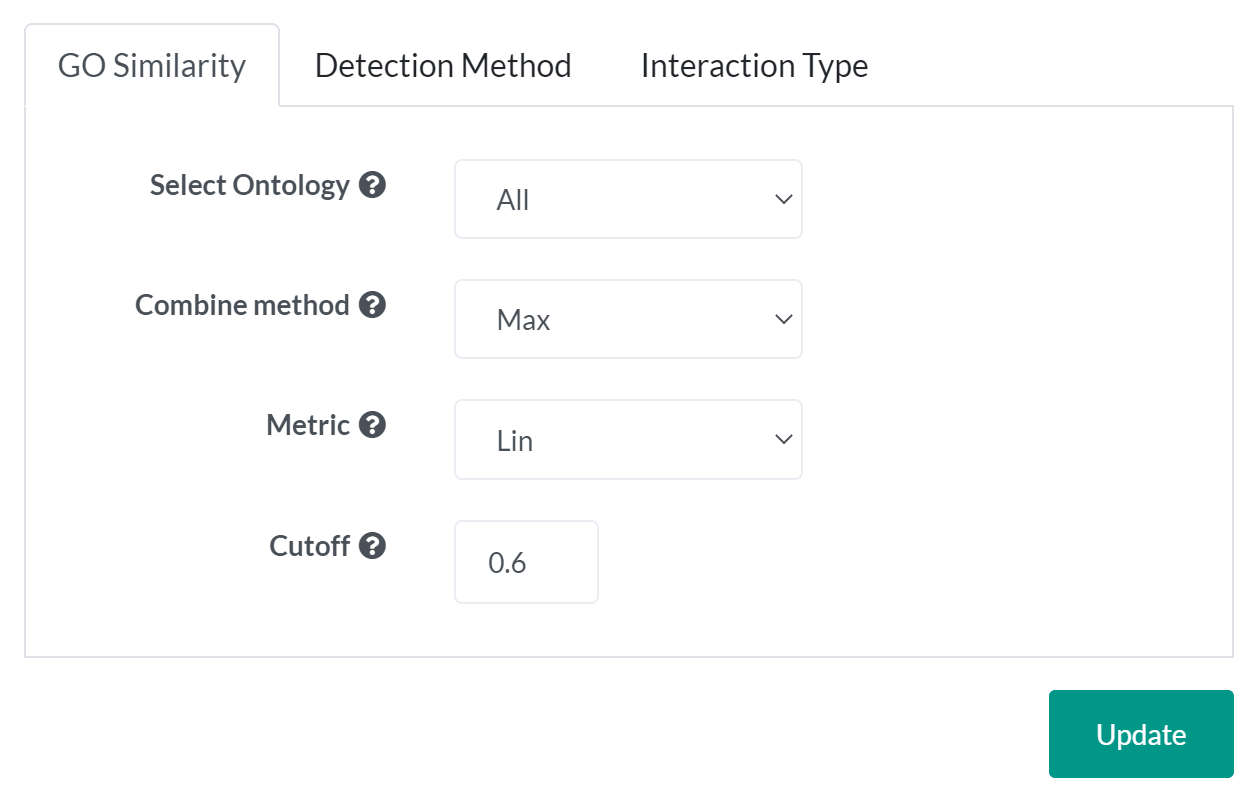Click chevron arrow in Ontology selector
The image size is (1253, 804).
783,200
